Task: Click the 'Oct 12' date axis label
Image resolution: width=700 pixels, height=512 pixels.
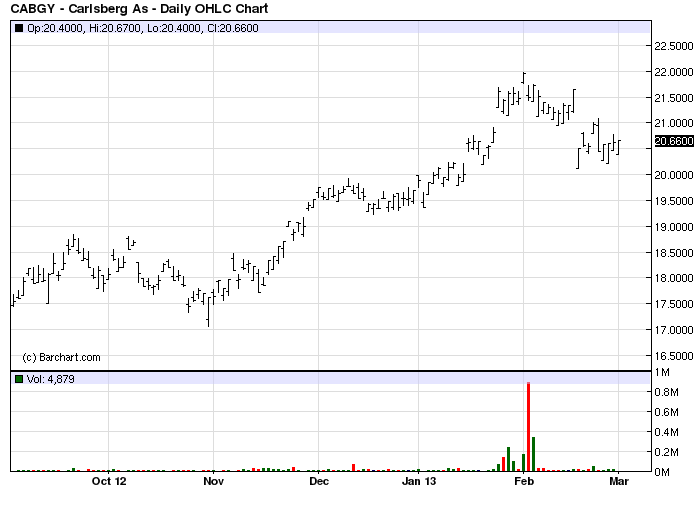Action: (x=108, y=481)
